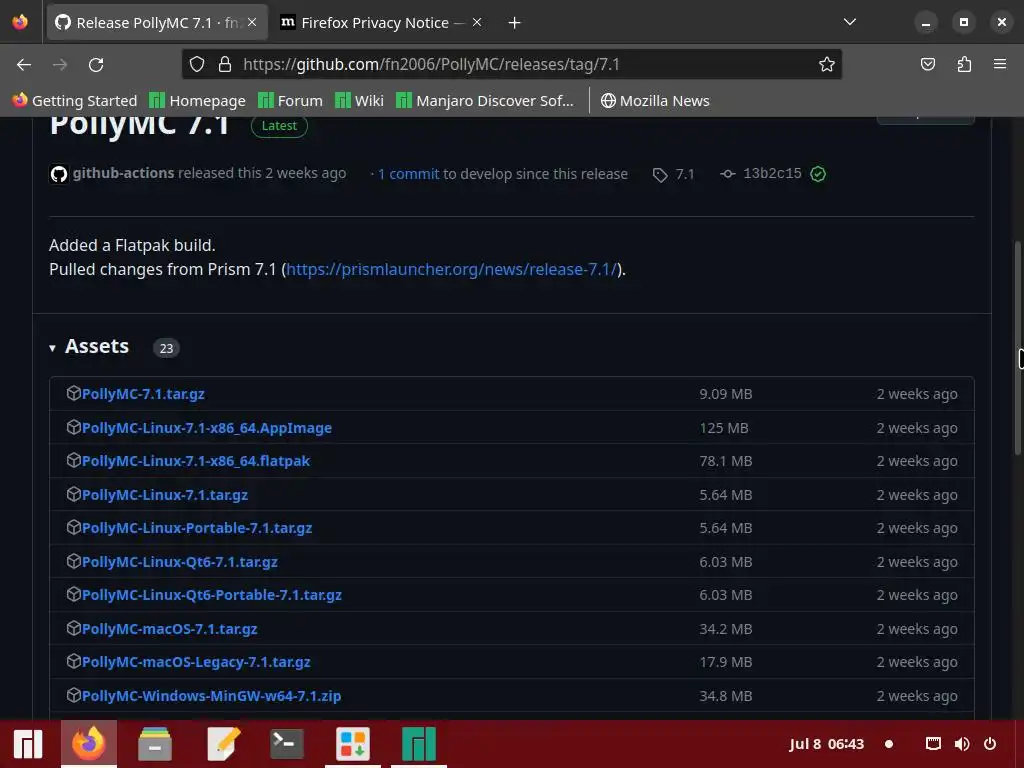The image size is (1024, 768).
Task: Open a new browser tab
Action: pyautogui.click(x=515, y=23)
